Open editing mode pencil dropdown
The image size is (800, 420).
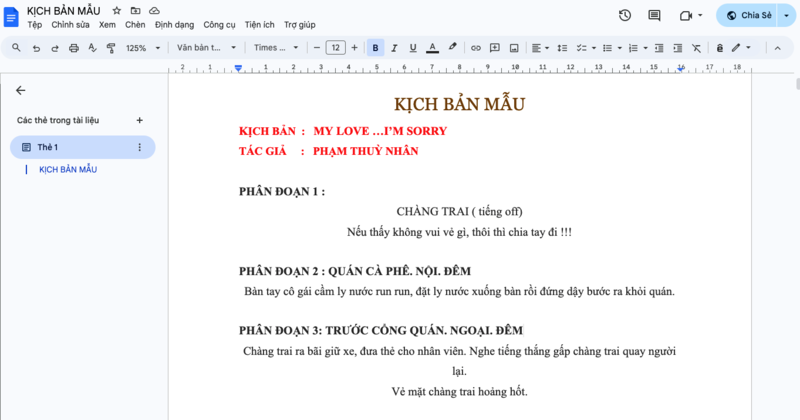(741, 48)
